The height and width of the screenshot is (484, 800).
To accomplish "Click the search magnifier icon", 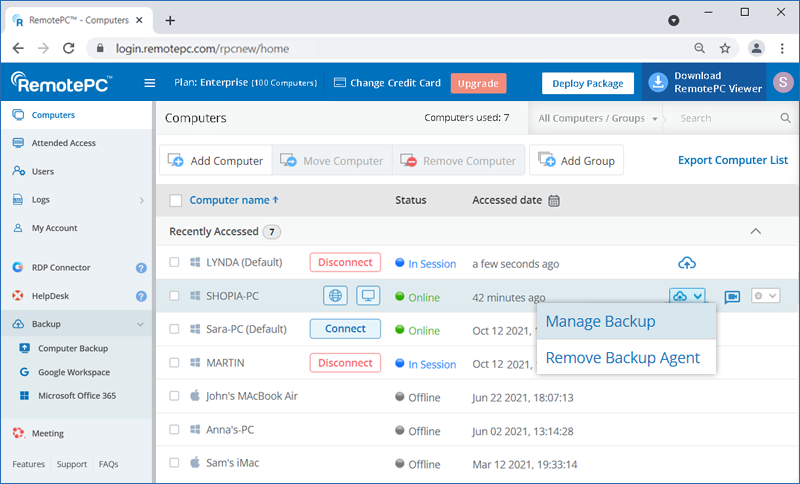I will [x=785, y=118].
